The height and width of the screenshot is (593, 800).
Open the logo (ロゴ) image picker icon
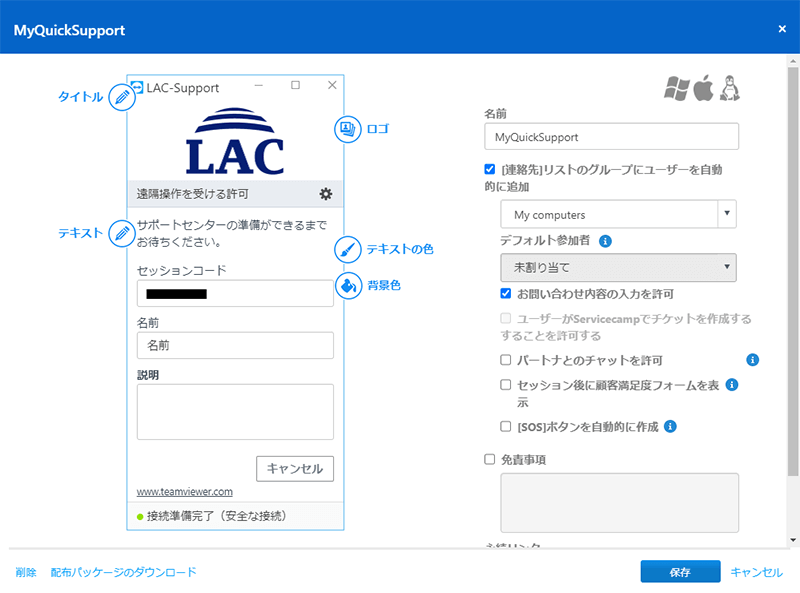(x=347, y=129)
